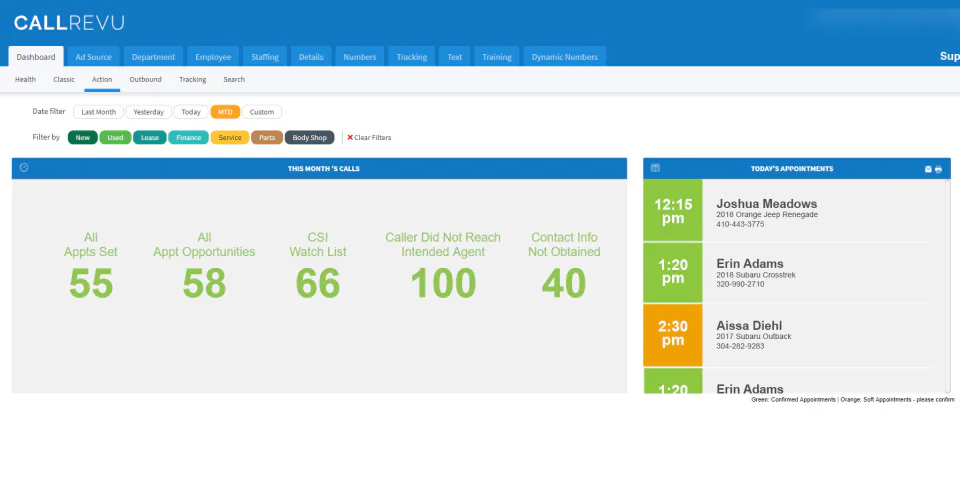
Task: Click phone number 410-443-3775
Action: click(x=740, y=224)
